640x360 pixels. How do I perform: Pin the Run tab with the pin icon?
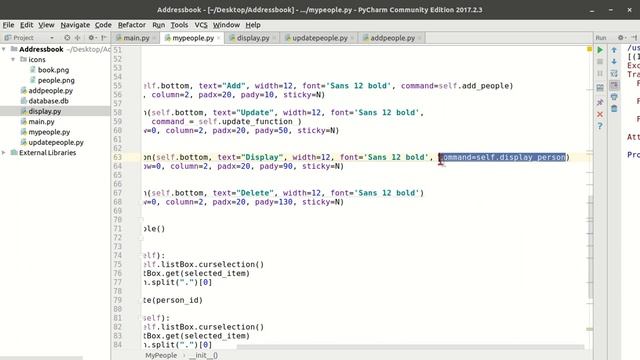coord(600,102)
